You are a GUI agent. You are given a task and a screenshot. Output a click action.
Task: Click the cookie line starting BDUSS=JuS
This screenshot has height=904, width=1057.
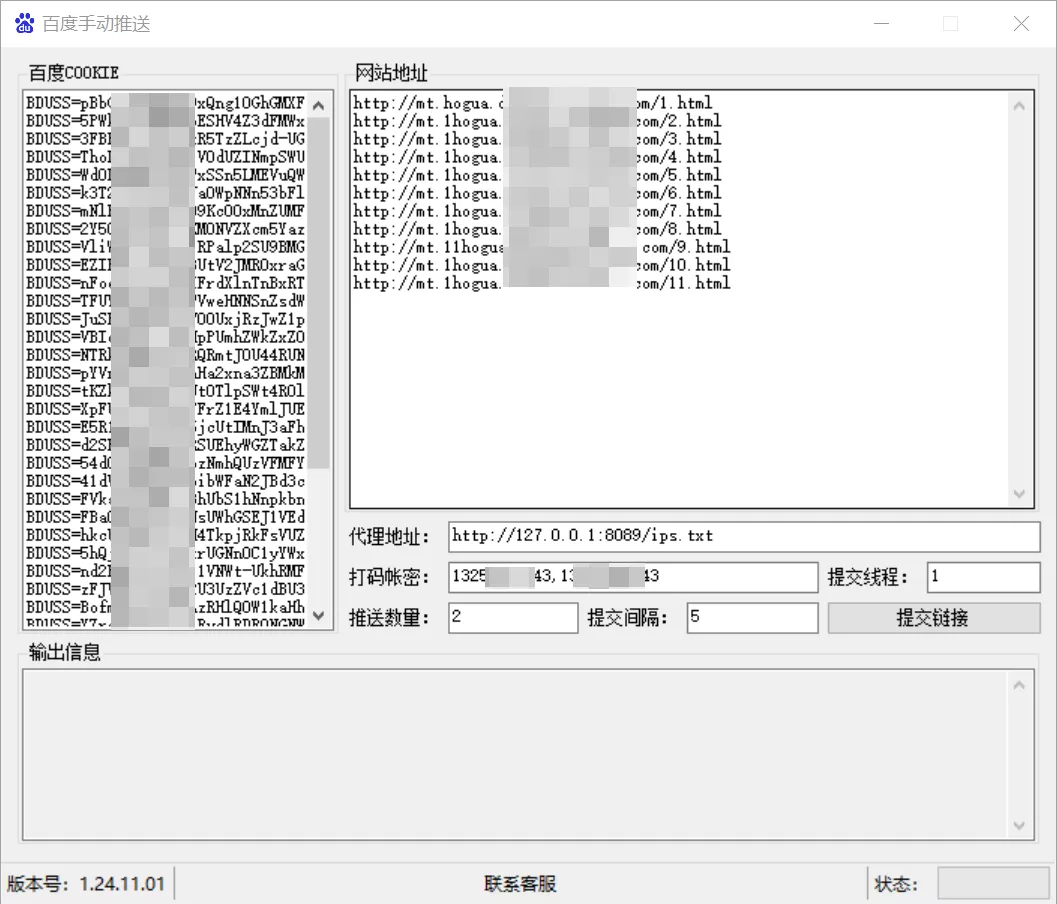click(x=166, y=320)
